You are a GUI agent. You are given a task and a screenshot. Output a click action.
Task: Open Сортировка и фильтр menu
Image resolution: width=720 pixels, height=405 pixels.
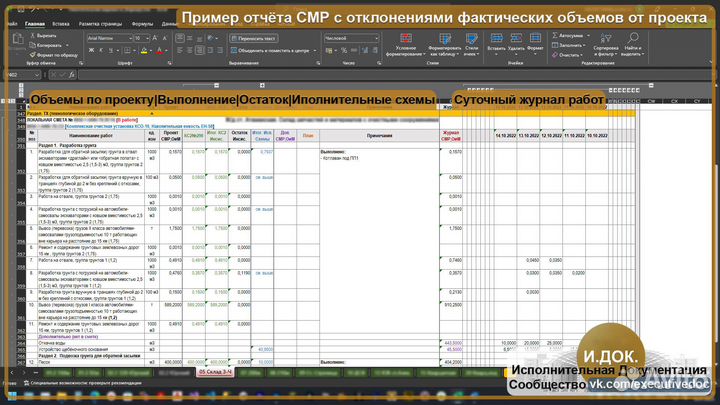point(606,45)
